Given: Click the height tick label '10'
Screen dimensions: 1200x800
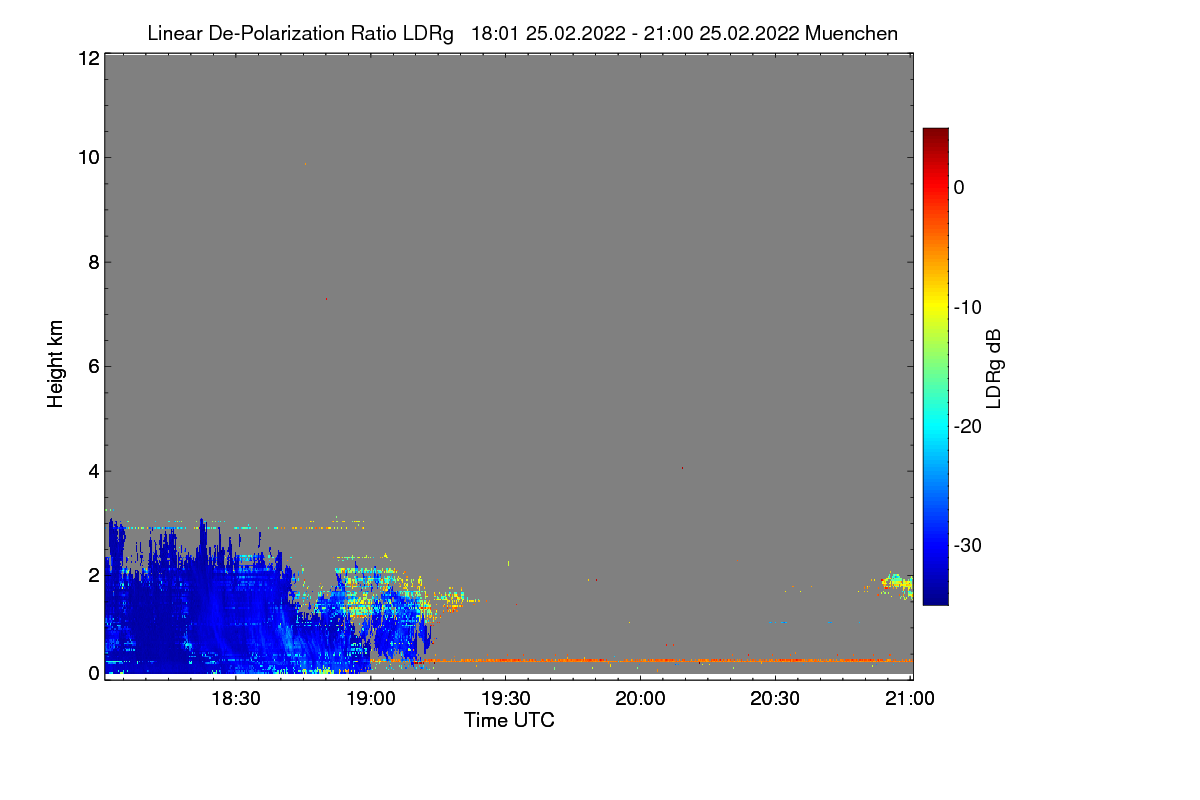Looking at the screenshot, I should tap(87, 158).
